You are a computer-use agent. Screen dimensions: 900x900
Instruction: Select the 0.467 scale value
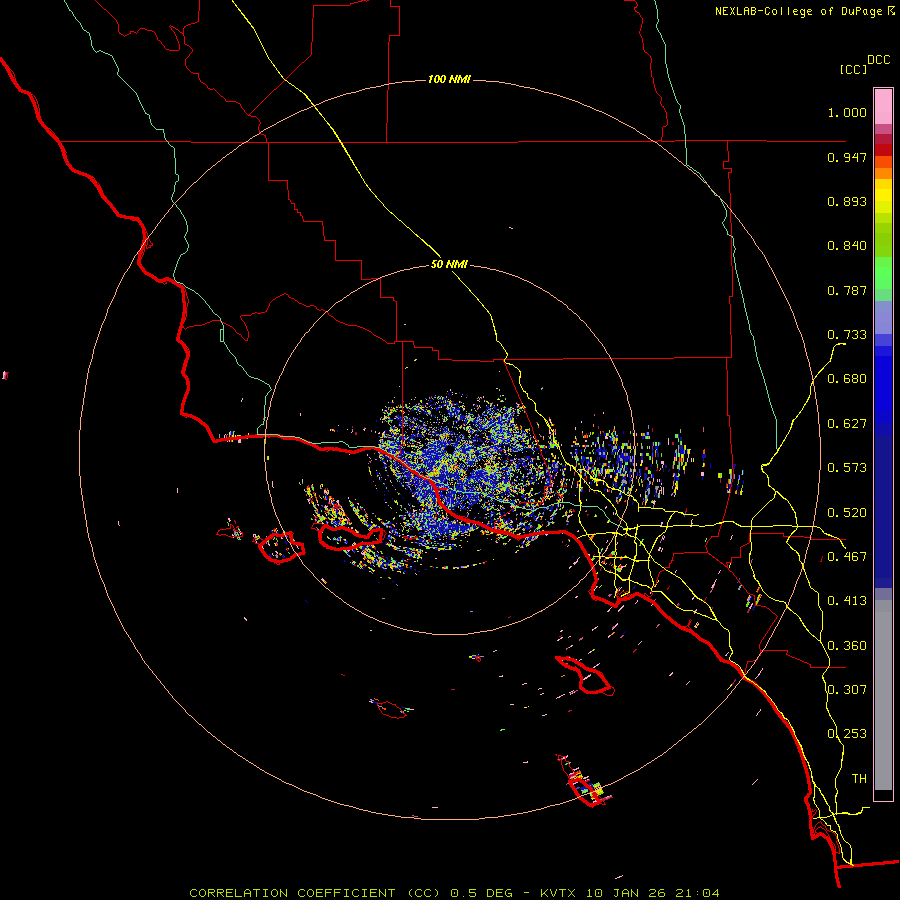pyautogui.click(x=847, y=557)
